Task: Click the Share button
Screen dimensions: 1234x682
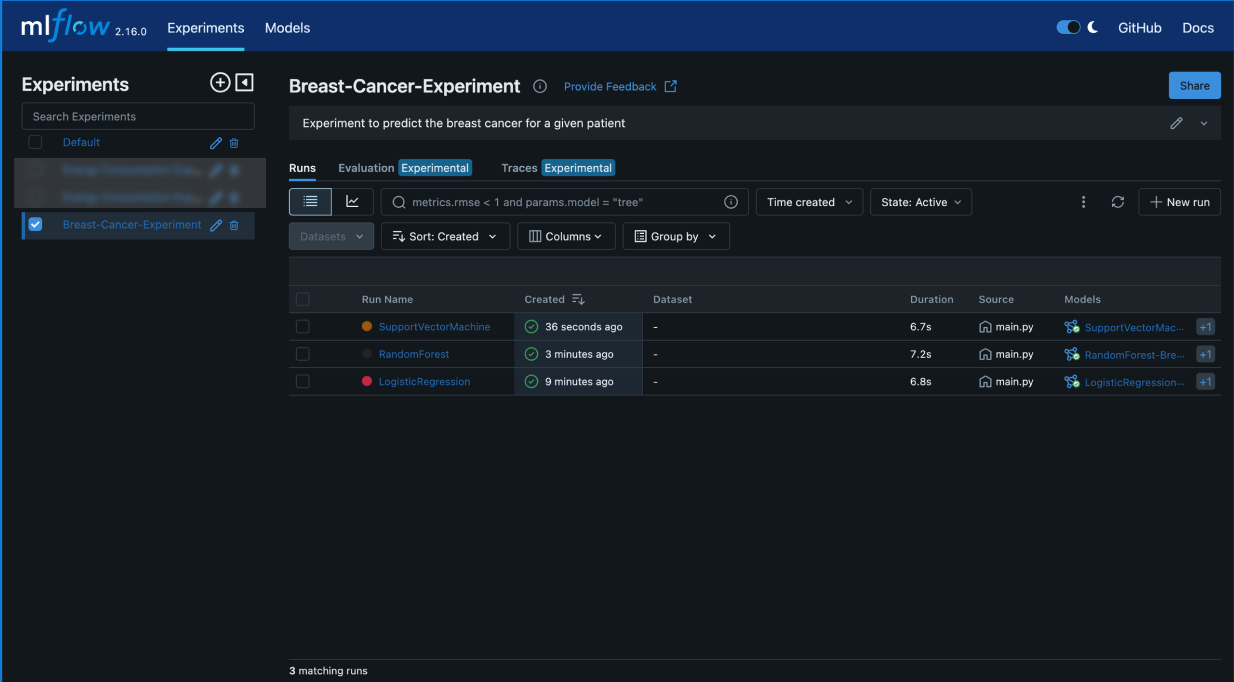Action: coord(1194,86)
